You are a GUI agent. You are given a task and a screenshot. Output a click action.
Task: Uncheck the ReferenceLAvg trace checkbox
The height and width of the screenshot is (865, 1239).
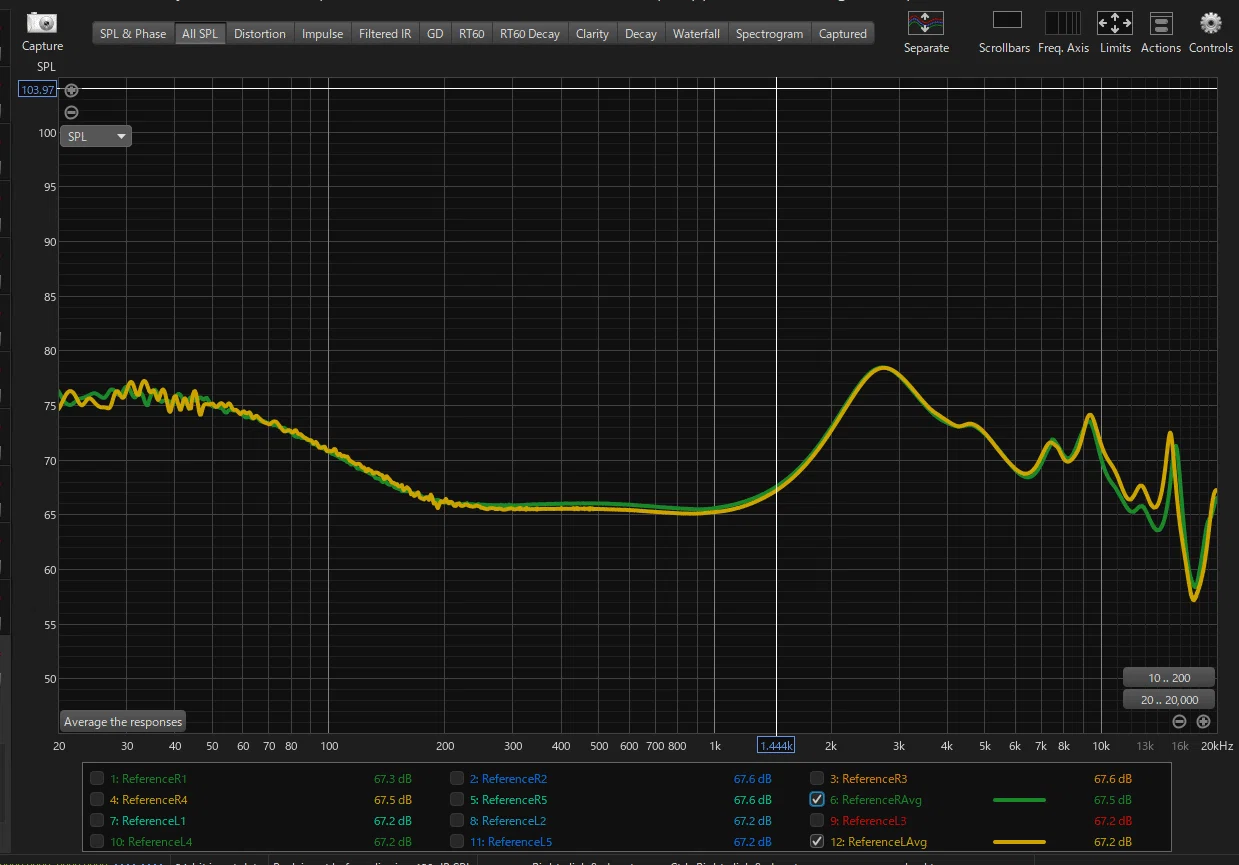click(817, 841)
